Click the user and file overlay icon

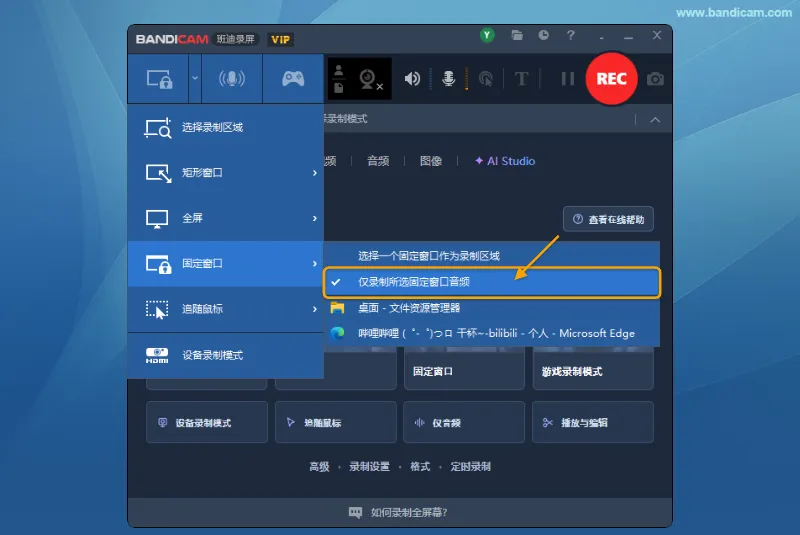coord(339,79)
